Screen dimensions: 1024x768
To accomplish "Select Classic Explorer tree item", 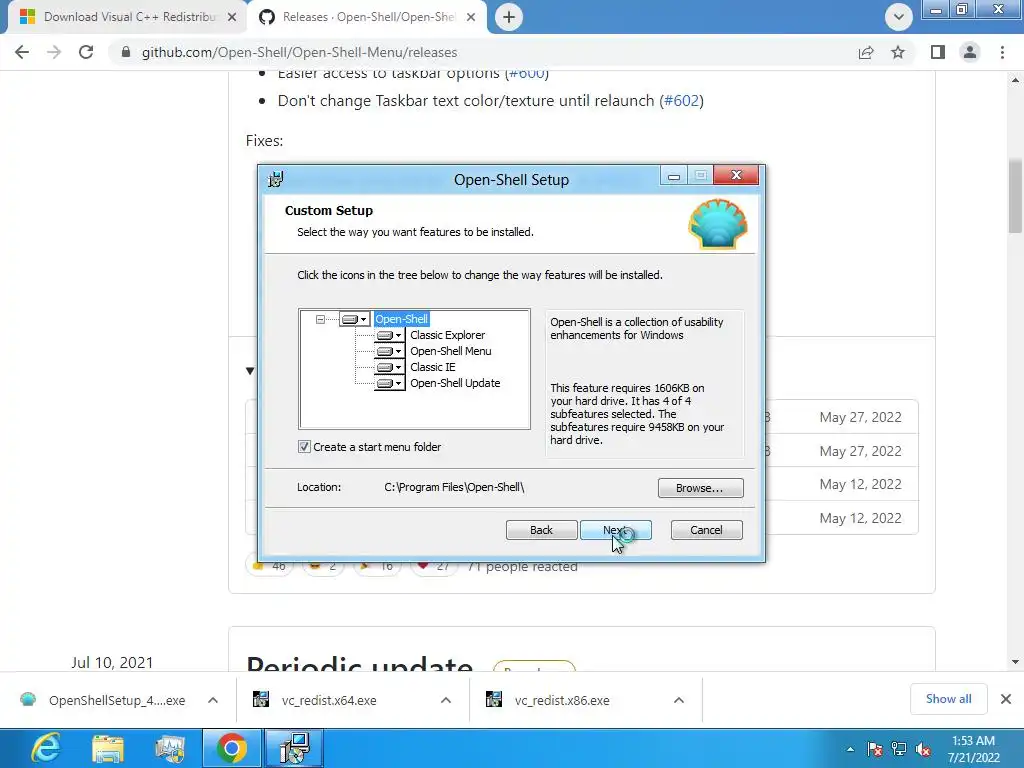I will [447, 335].
